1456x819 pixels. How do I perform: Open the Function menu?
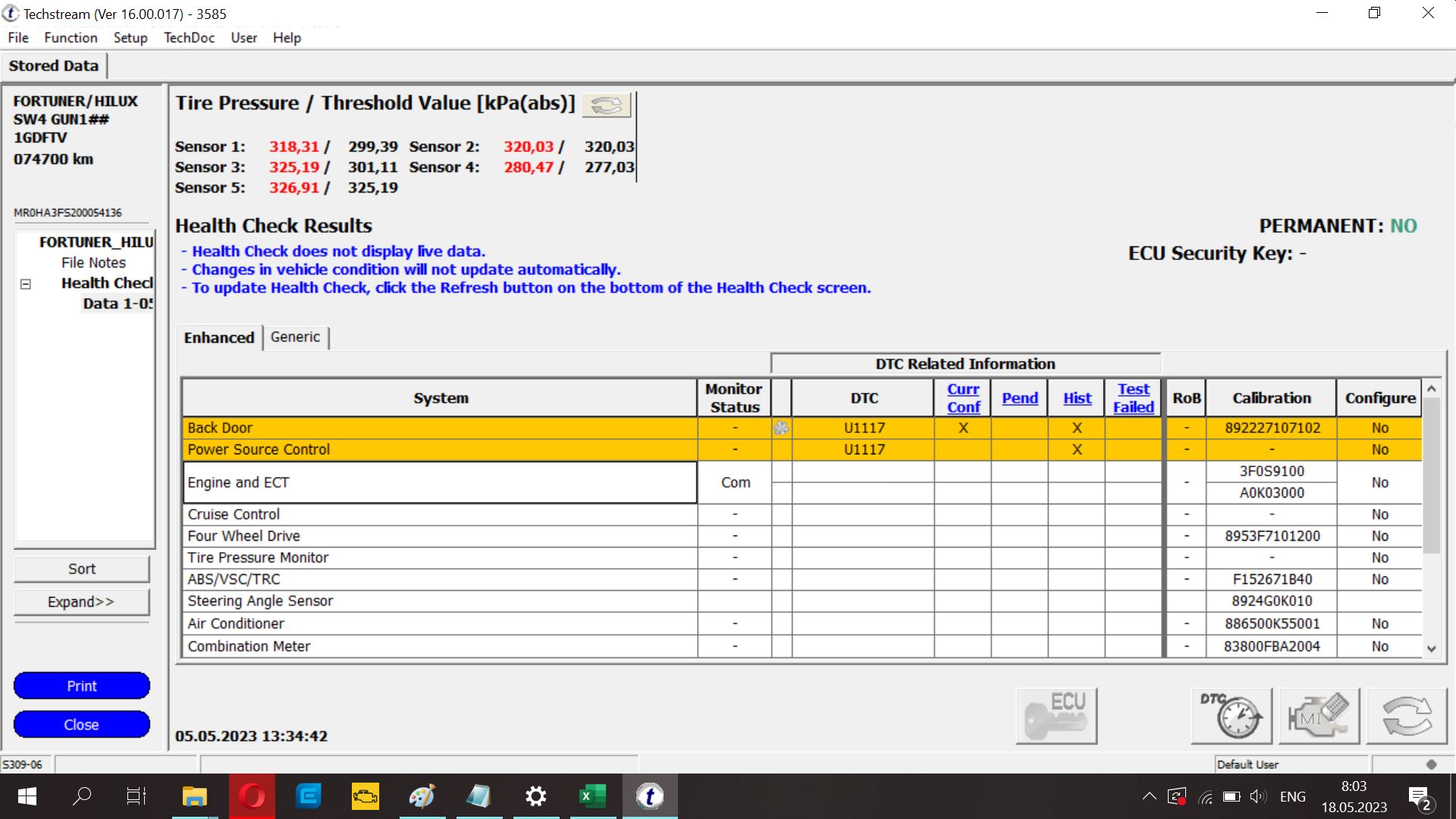pos(71,38)
